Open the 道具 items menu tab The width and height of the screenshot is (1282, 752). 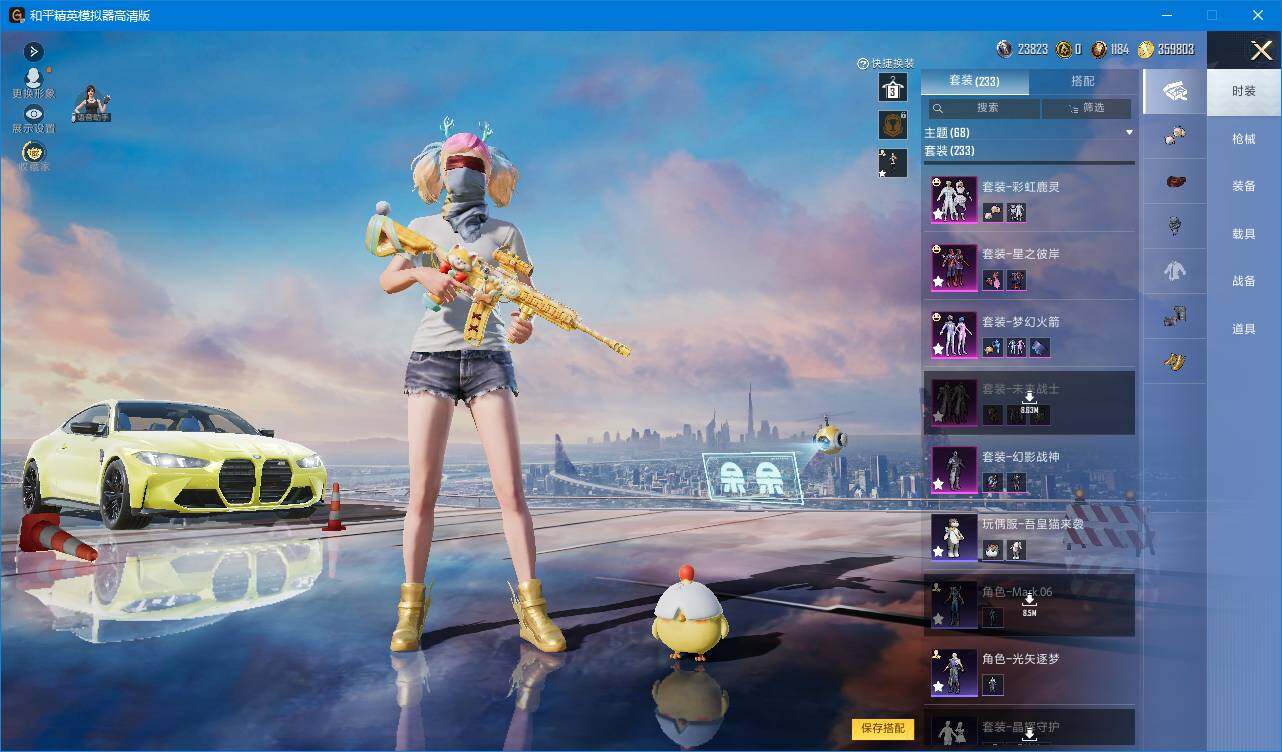coord(1243,329)
